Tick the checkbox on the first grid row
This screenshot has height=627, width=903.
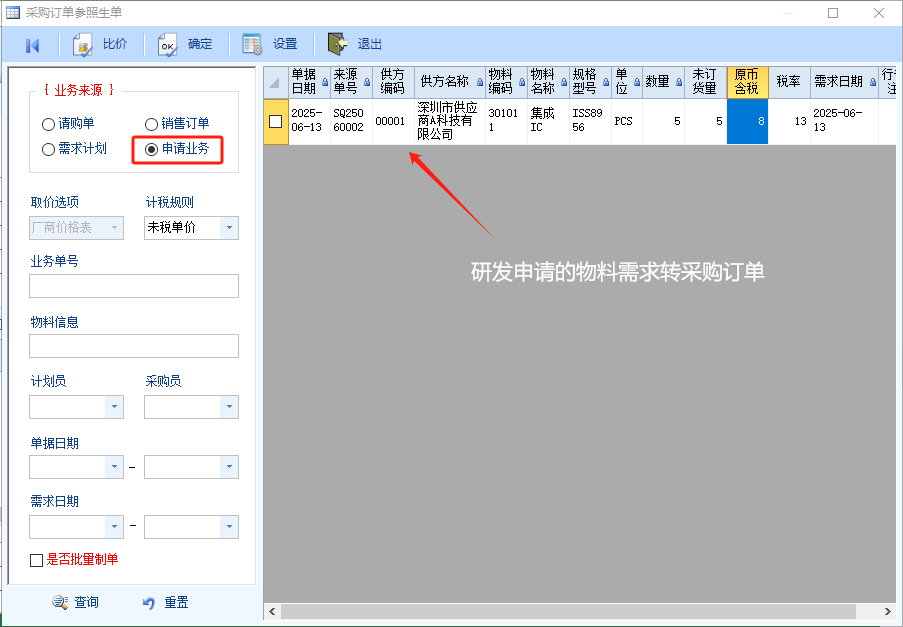click(x=275, y=121)
